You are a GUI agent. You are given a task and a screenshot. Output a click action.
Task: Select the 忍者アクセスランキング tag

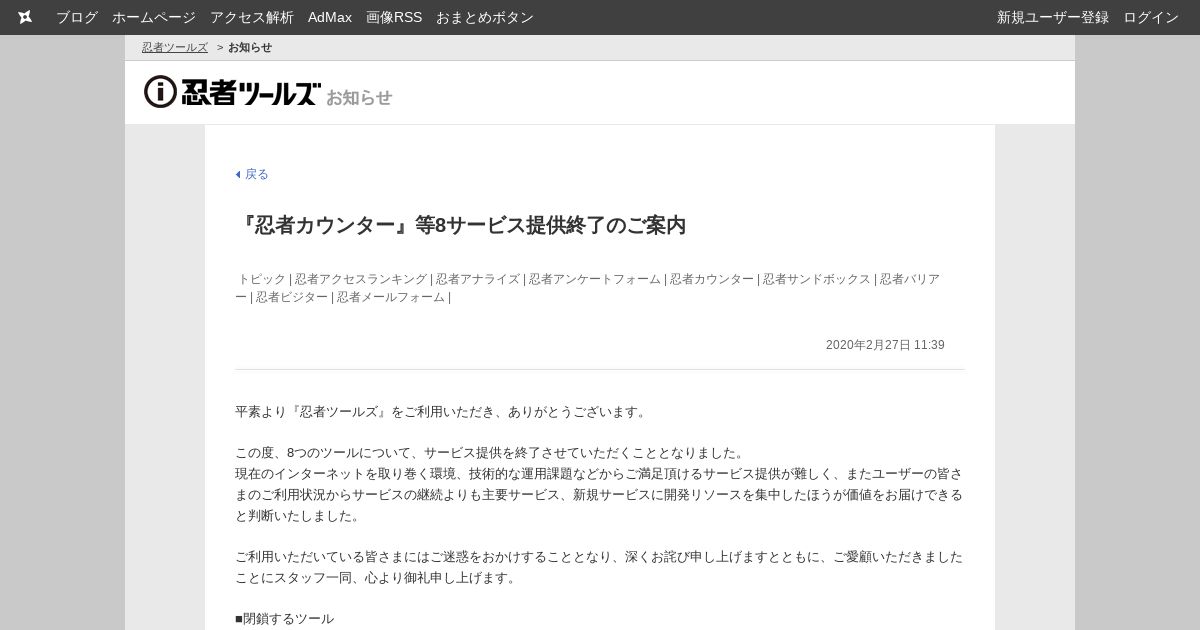click(x=361, y=279)
